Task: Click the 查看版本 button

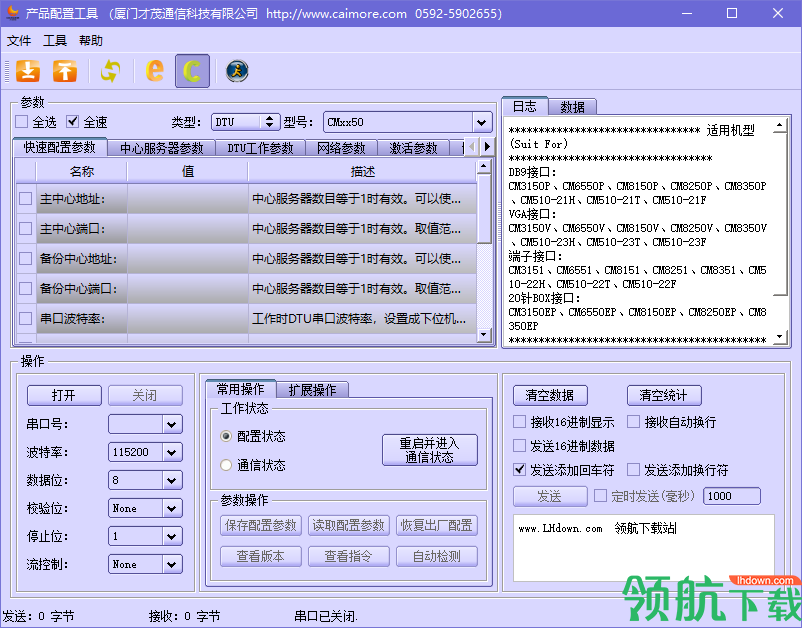Action: (261, 556)
